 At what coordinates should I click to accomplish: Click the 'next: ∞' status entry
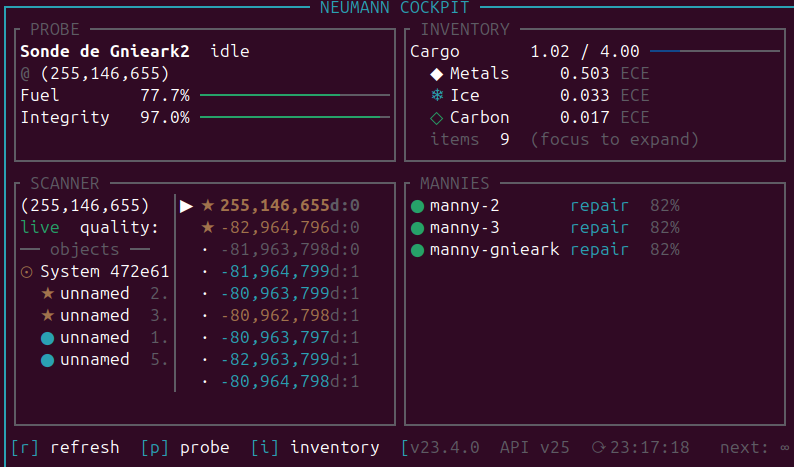click(755, 448)
